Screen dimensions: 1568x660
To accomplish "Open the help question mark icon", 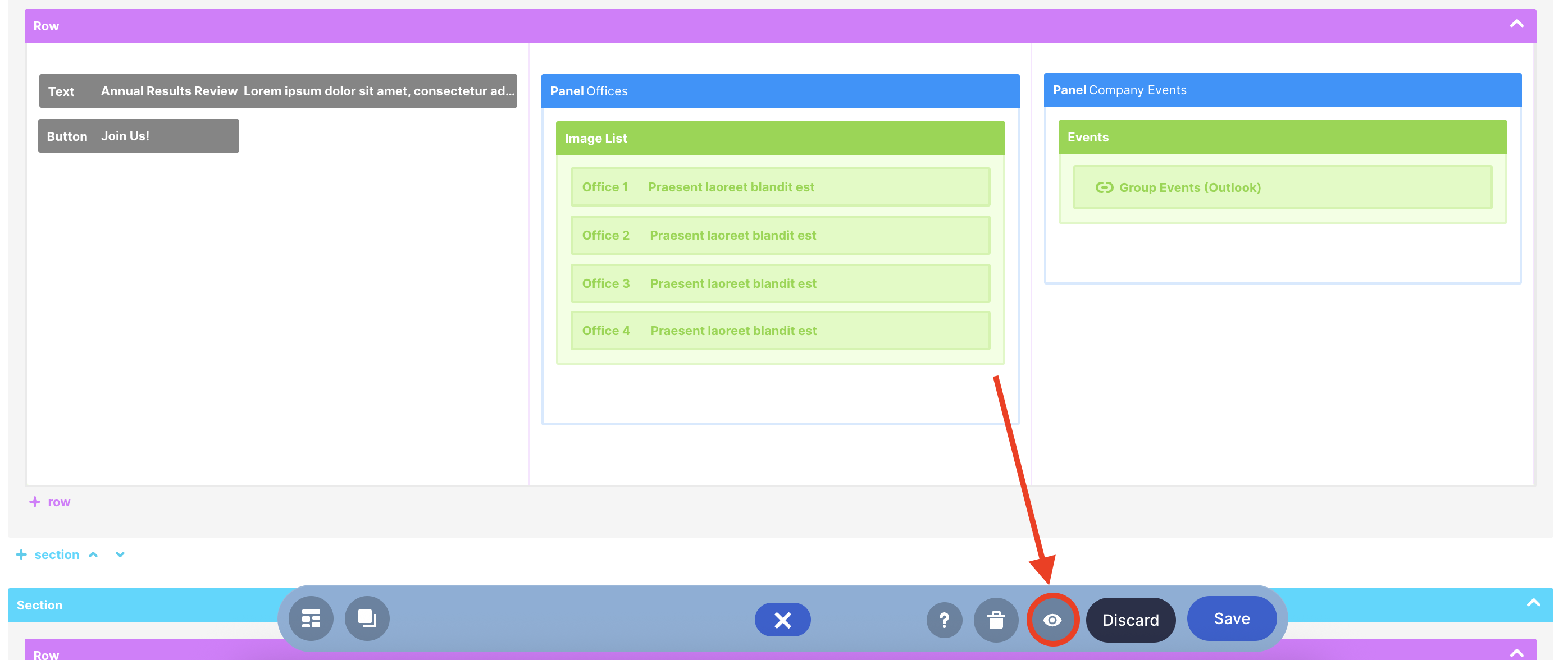I will (944, 620).
